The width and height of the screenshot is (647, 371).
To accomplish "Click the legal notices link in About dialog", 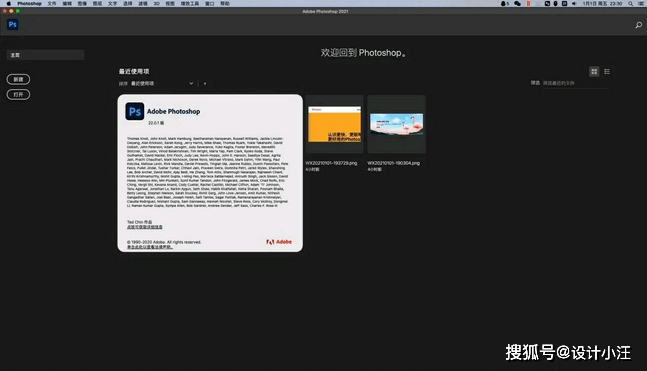I will pyautogui.click(x=150, y=247).
